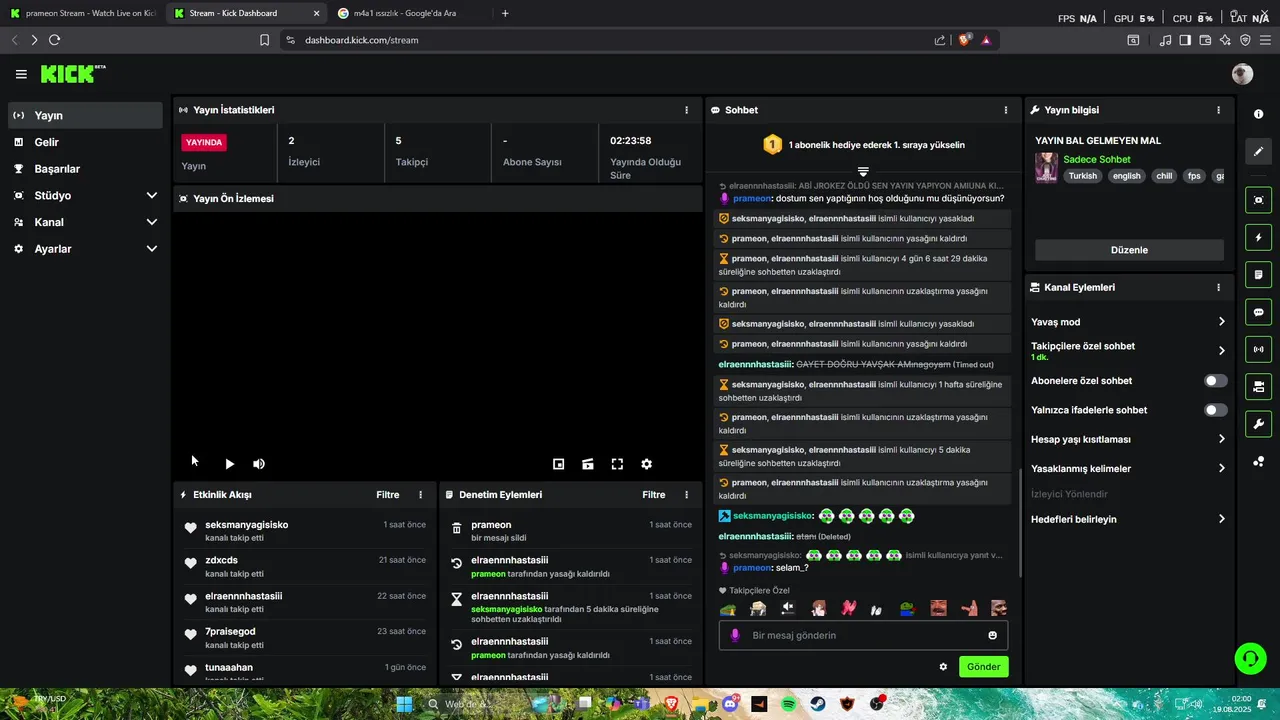Go to Gelir in the sidebar
1280x720 pixels.
click(x=85, y=143)
